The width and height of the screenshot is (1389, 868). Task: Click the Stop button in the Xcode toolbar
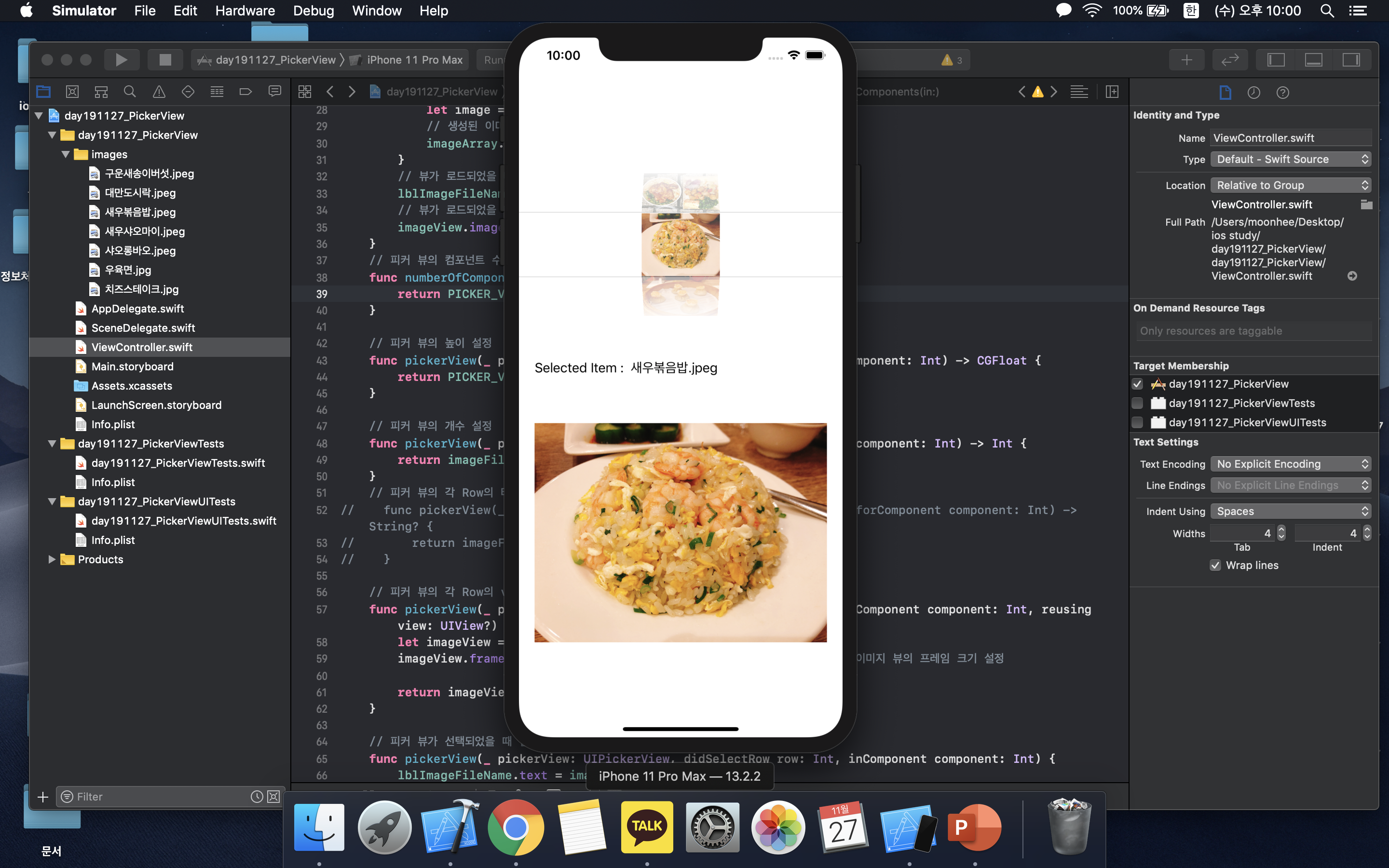tap(165, 60)
